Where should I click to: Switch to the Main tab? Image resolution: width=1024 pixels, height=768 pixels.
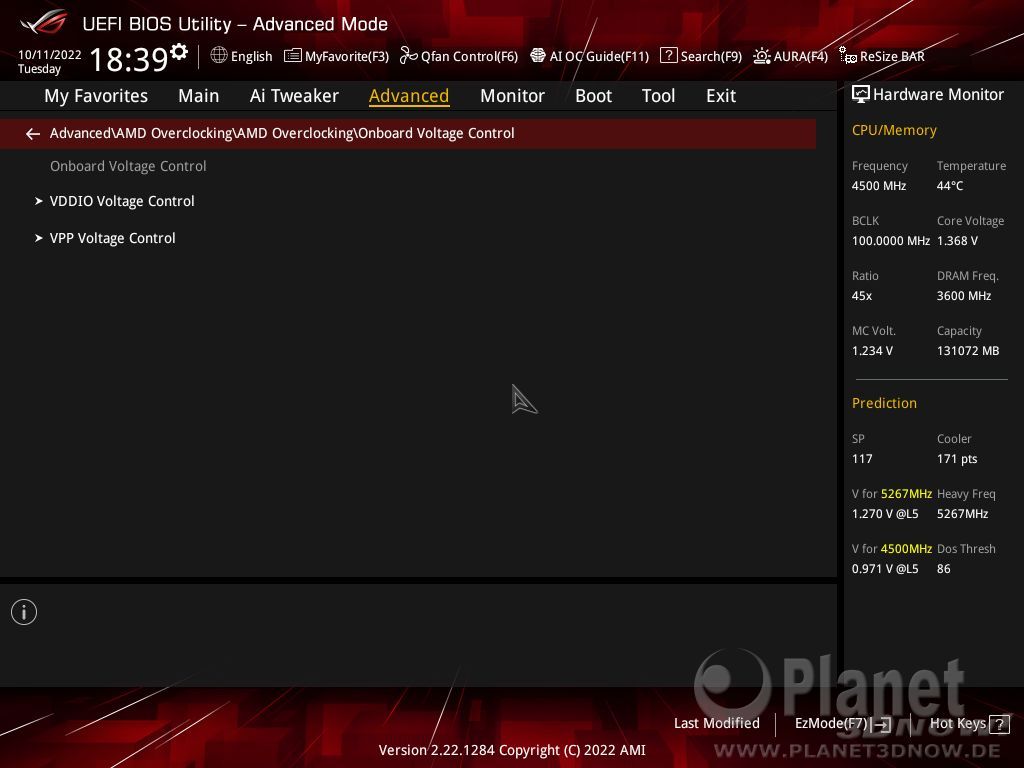coord(199,96)
